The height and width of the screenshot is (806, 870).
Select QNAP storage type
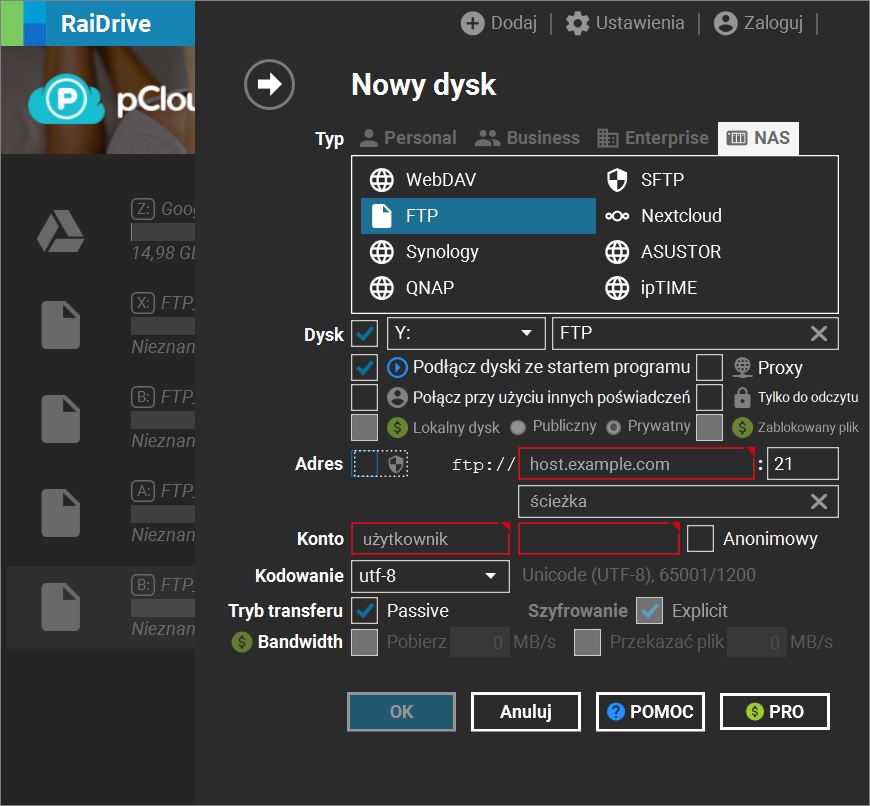click(478, 288)
